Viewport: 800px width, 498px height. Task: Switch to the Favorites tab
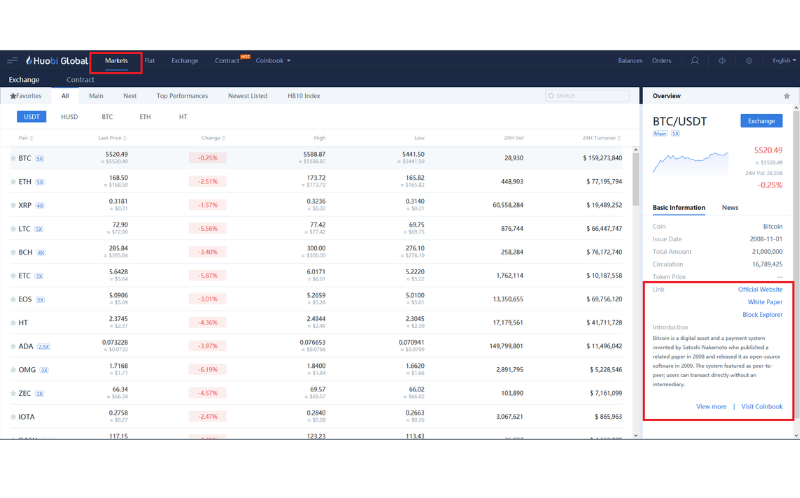[26, 96]
